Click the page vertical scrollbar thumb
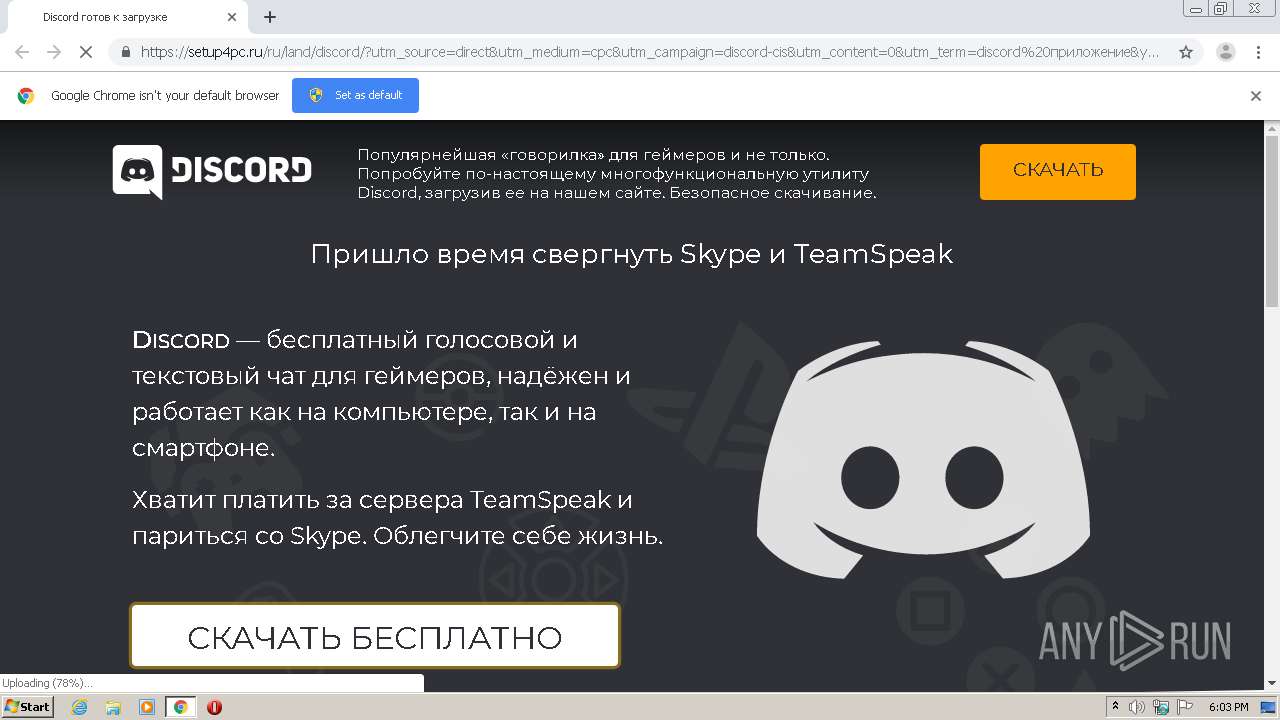The height and width of the screenshot is (720, 1280). coord(1272,222)
